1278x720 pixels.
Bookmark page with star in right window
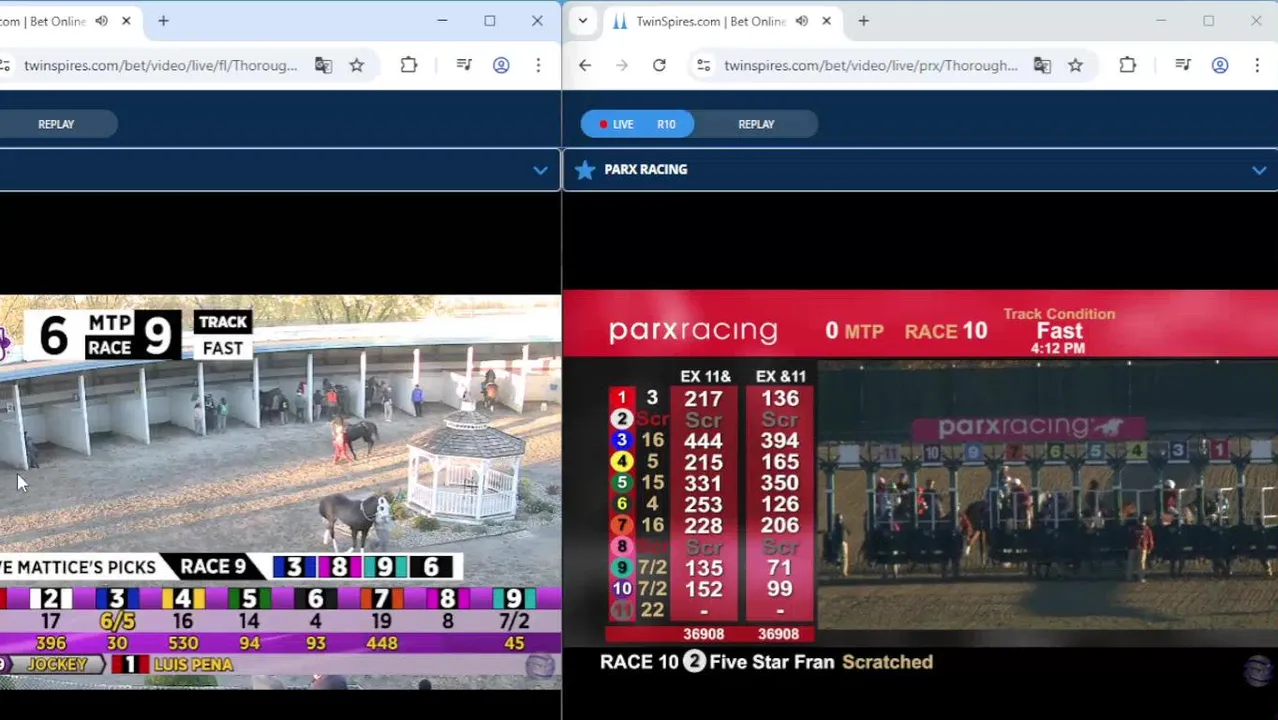[x=1076, y=65]
